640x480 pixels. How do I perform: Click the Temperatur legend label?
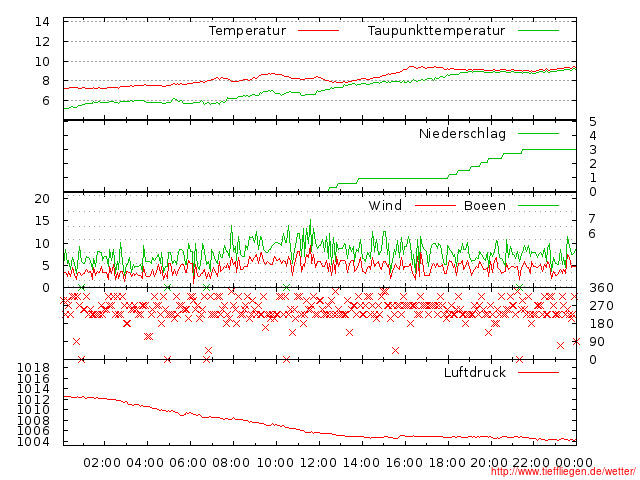pyautogui.click(x=248, y=31)
